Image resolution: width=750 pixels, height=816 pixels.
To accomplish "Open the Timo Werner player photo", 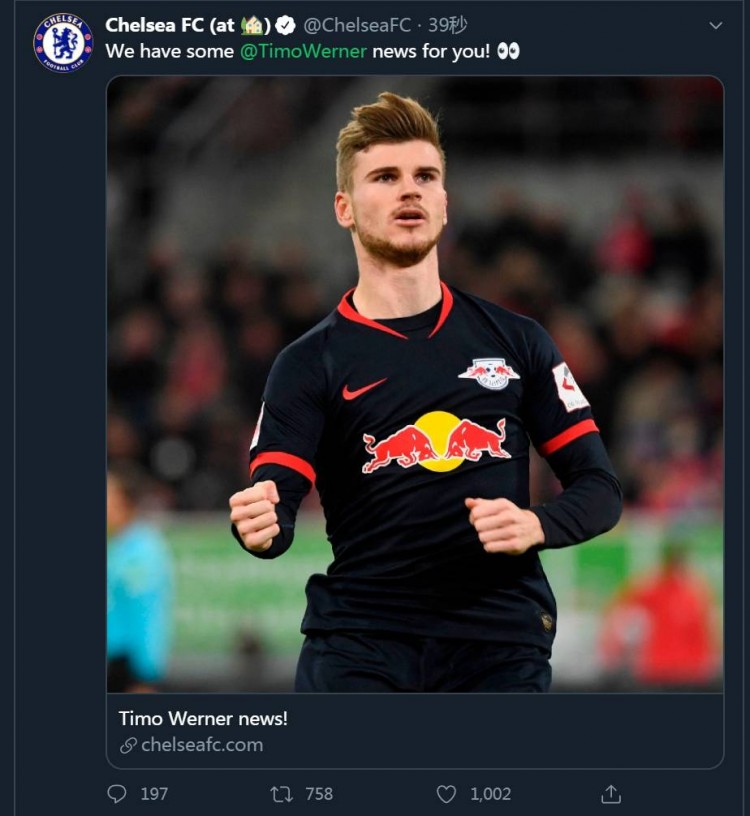I will 415,385.
